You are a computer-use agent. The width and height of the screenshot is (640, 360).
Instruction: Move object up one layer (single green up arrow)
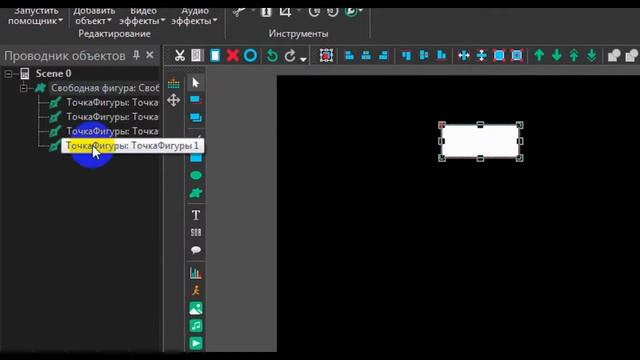(539, 56)
